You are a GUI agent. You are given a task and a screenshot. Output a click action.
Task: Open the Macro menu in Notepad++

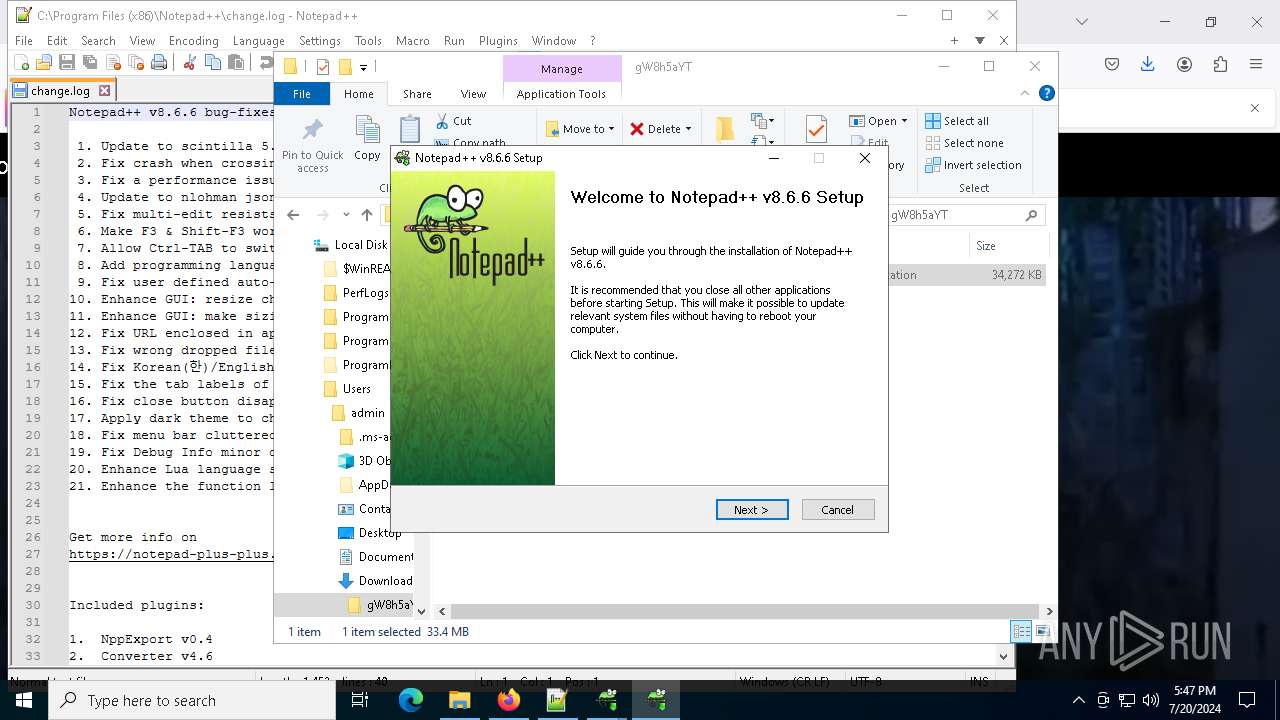(x=412, y=41)
